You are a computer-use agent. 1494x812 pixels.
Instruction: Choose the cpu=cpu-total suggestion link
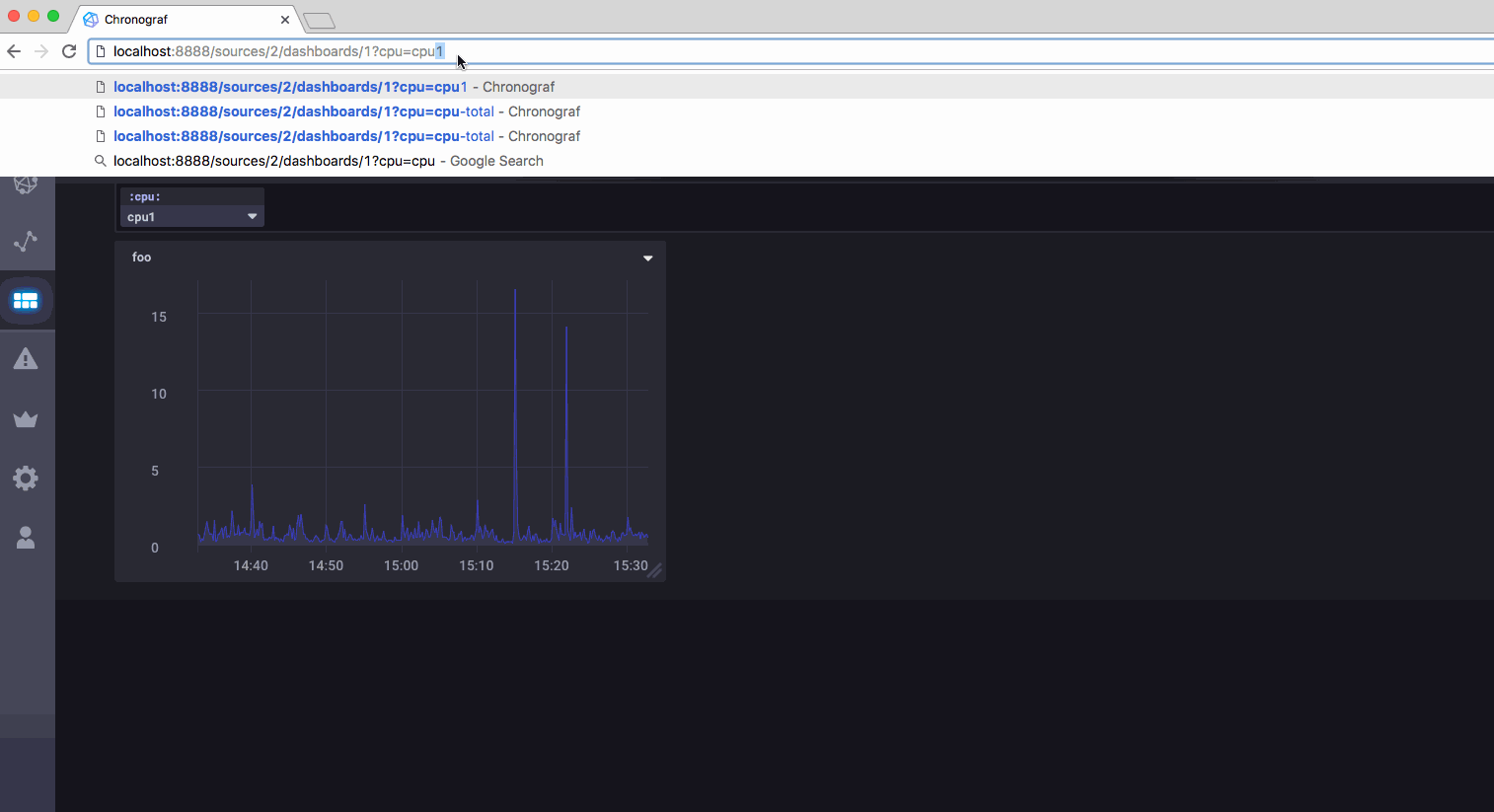click(x=304, y=111)
